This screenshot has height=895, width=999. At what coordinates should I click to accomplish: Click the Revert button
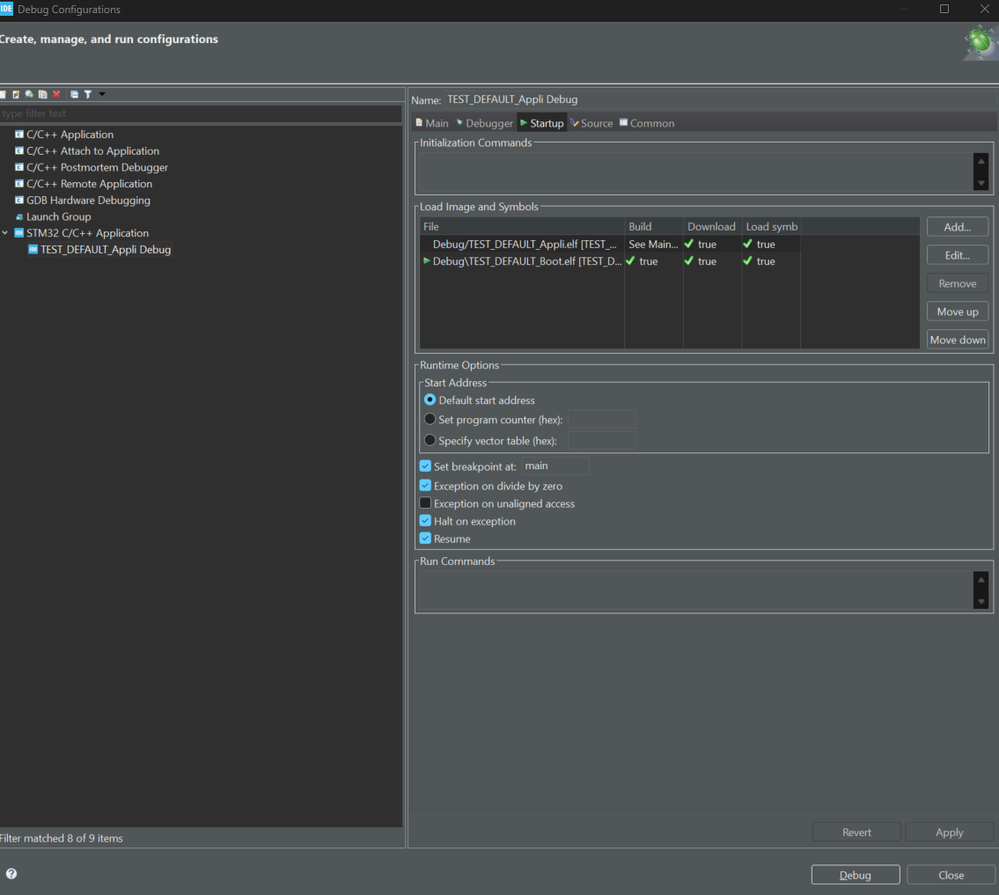[x=856, y=832]
